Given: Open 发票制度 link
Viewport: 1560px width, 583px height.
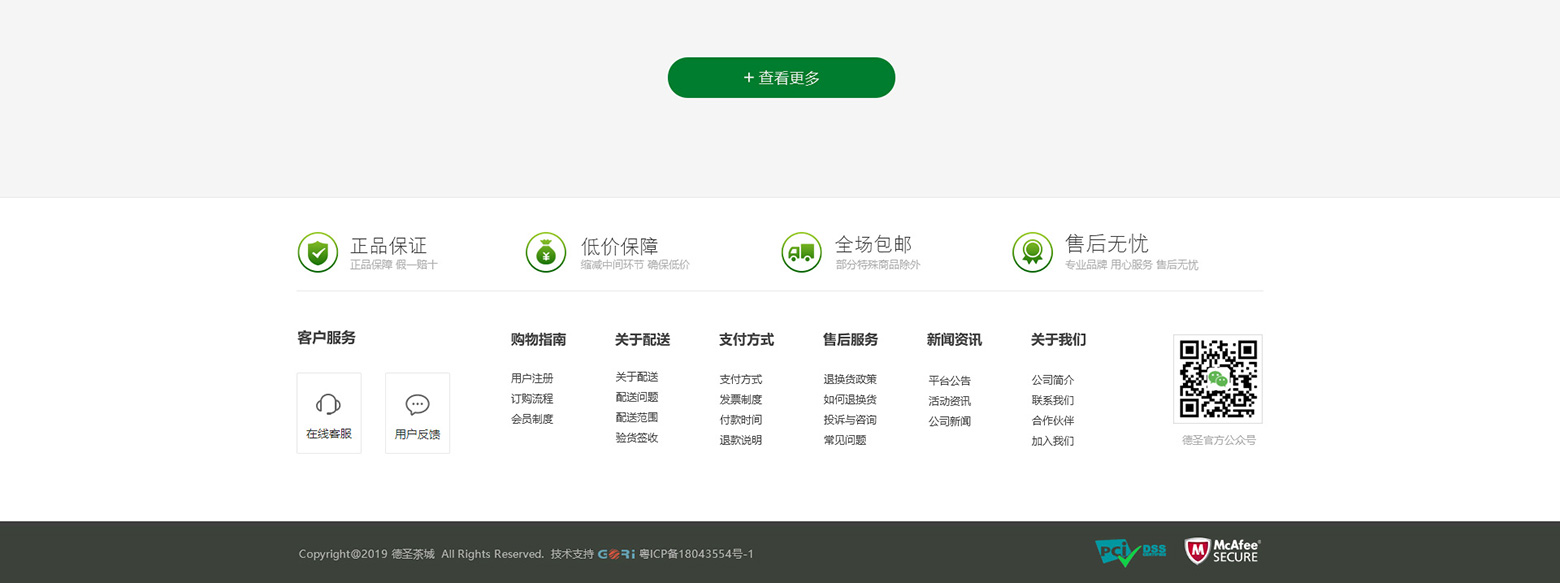Looking at the screenshot, I should tap(741, 400).
